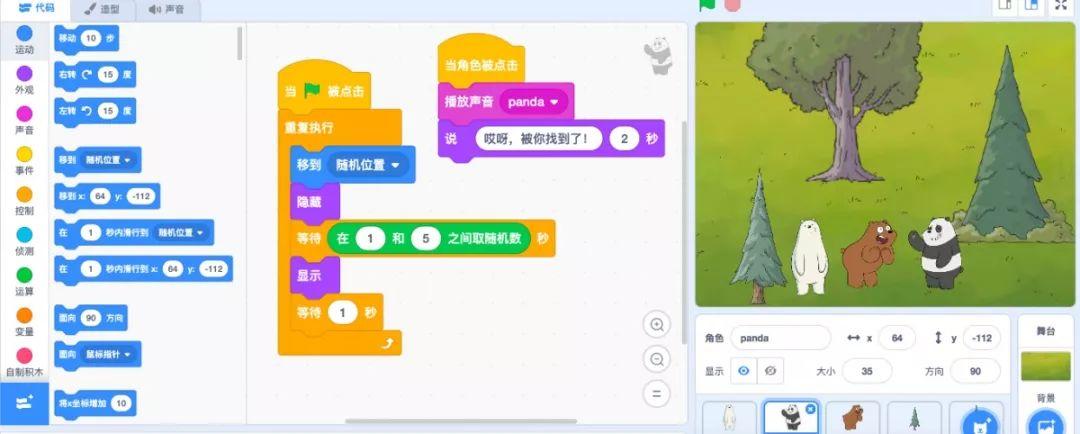Reset workspace zoom with equals button
Image resolution: width=1080 pixels, height=434 pixels.
tap(657, 394)
